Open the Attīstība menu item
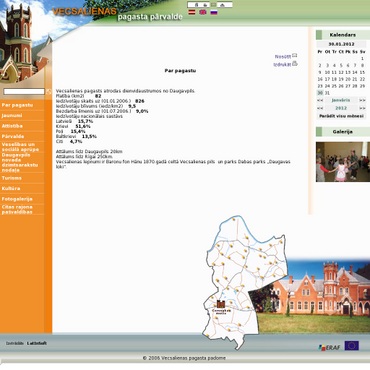 pyautogui.click(x=12, y=126)
